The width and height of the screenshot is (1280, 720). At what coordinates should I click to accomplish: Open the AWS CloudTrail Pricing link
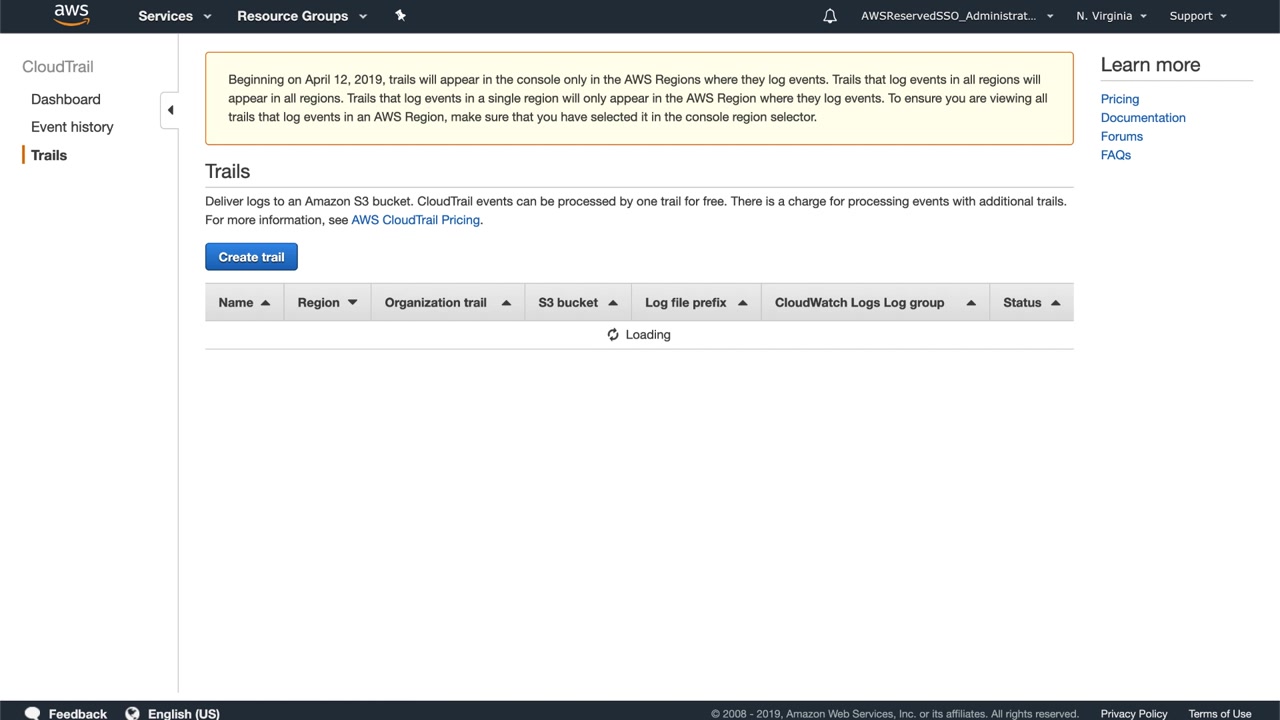click(x=415, y=220)
